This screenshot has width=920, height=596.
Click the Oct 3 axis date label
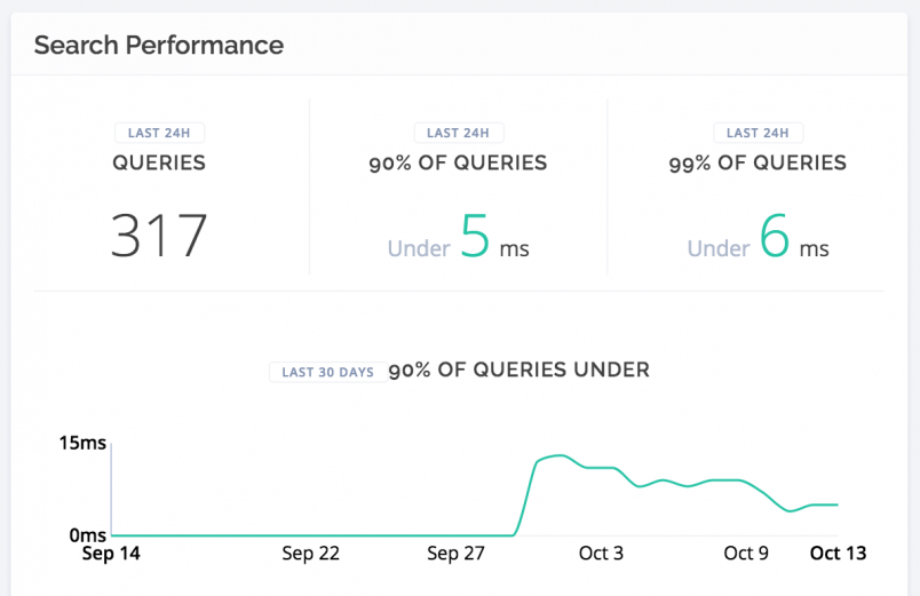point(601,553)
